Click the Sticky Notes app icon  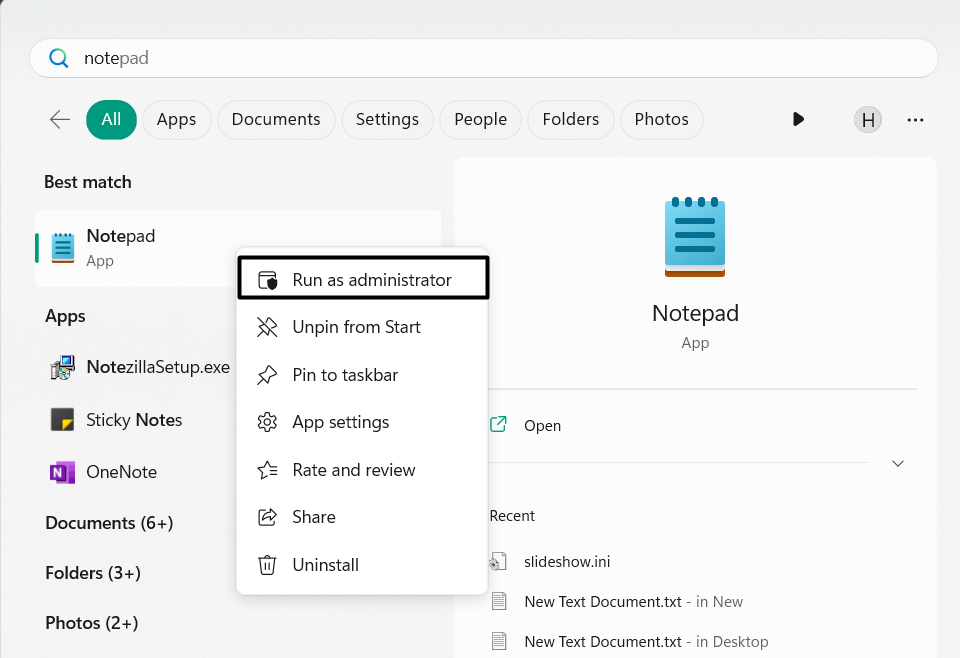tap(62, 420)
